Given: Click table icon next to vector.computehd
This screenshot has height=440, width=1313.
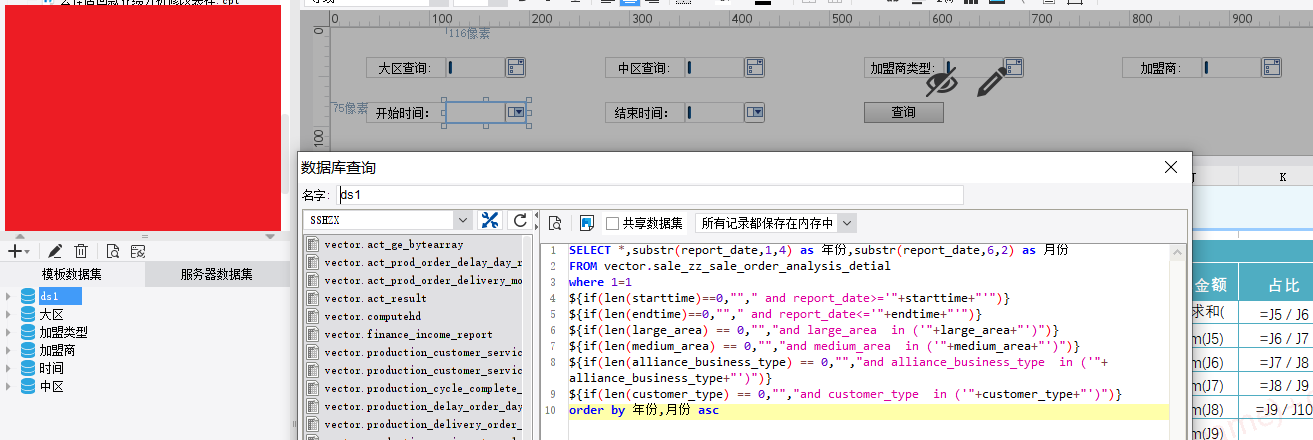Looking at the screenshot, I should pos(313,317).
